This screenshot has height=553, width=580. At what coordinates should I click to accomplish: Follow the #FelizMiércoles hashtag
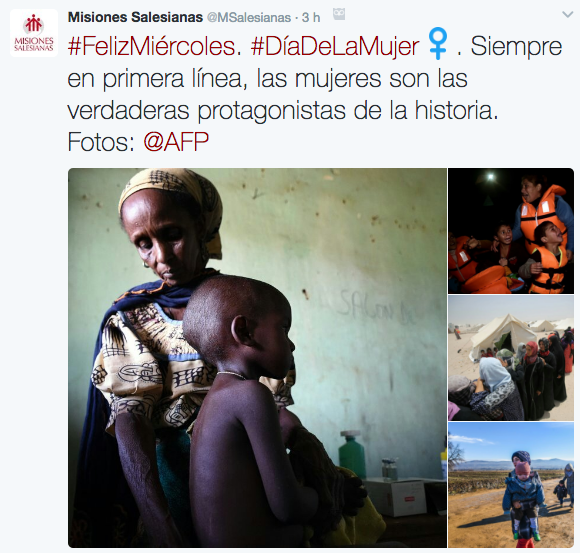click(152, 47)
